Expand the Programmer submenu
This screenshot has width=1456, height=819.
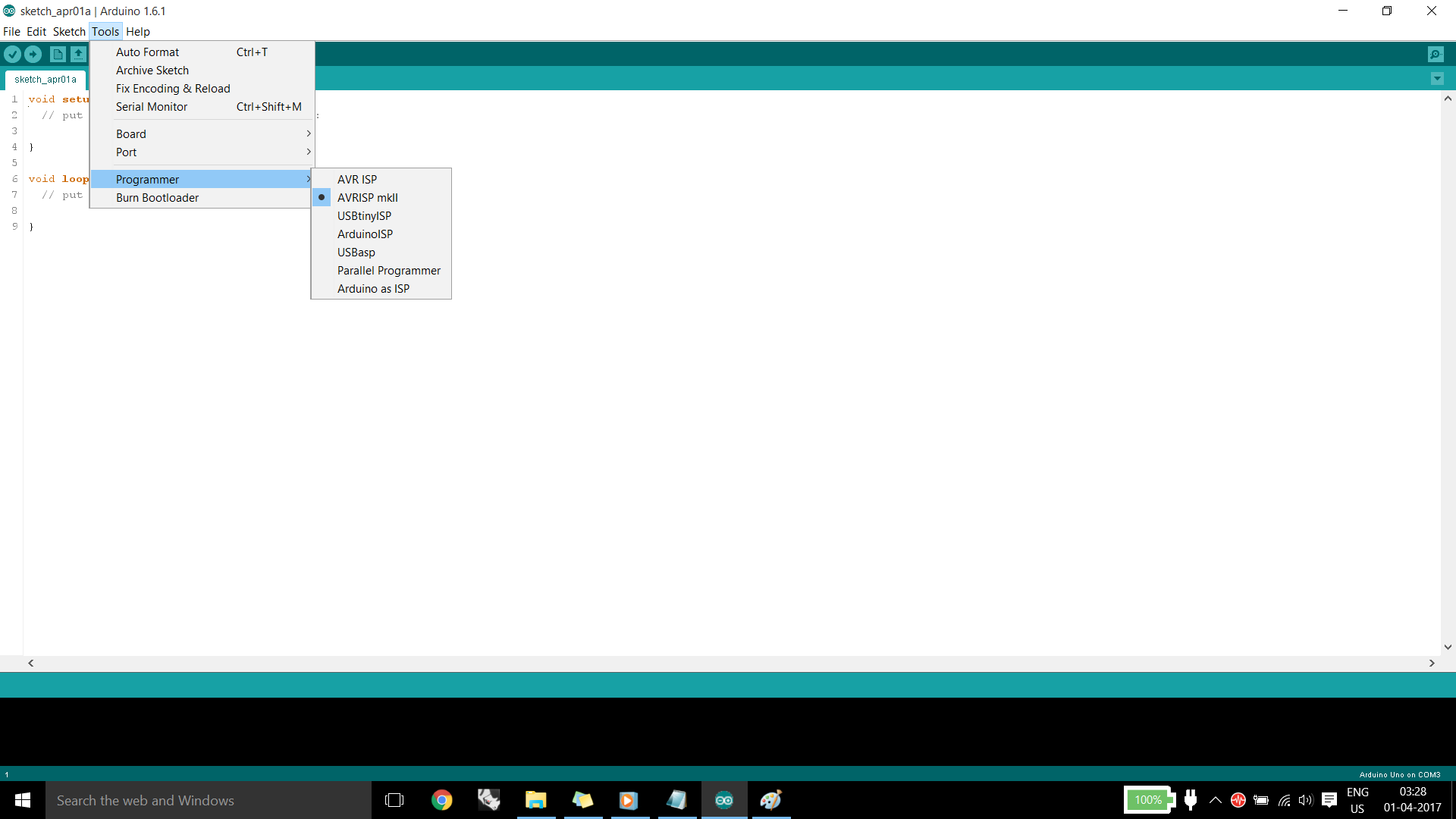click(202, 180)
